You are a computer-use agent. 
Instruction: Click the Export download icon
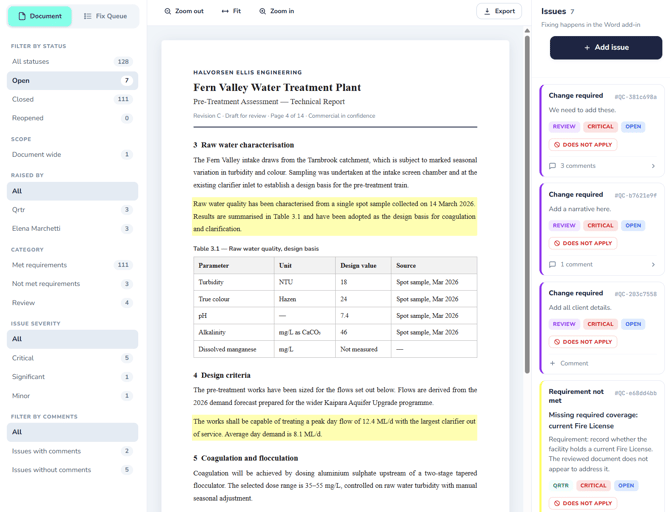pyautogui.click(x=487, y=12)
